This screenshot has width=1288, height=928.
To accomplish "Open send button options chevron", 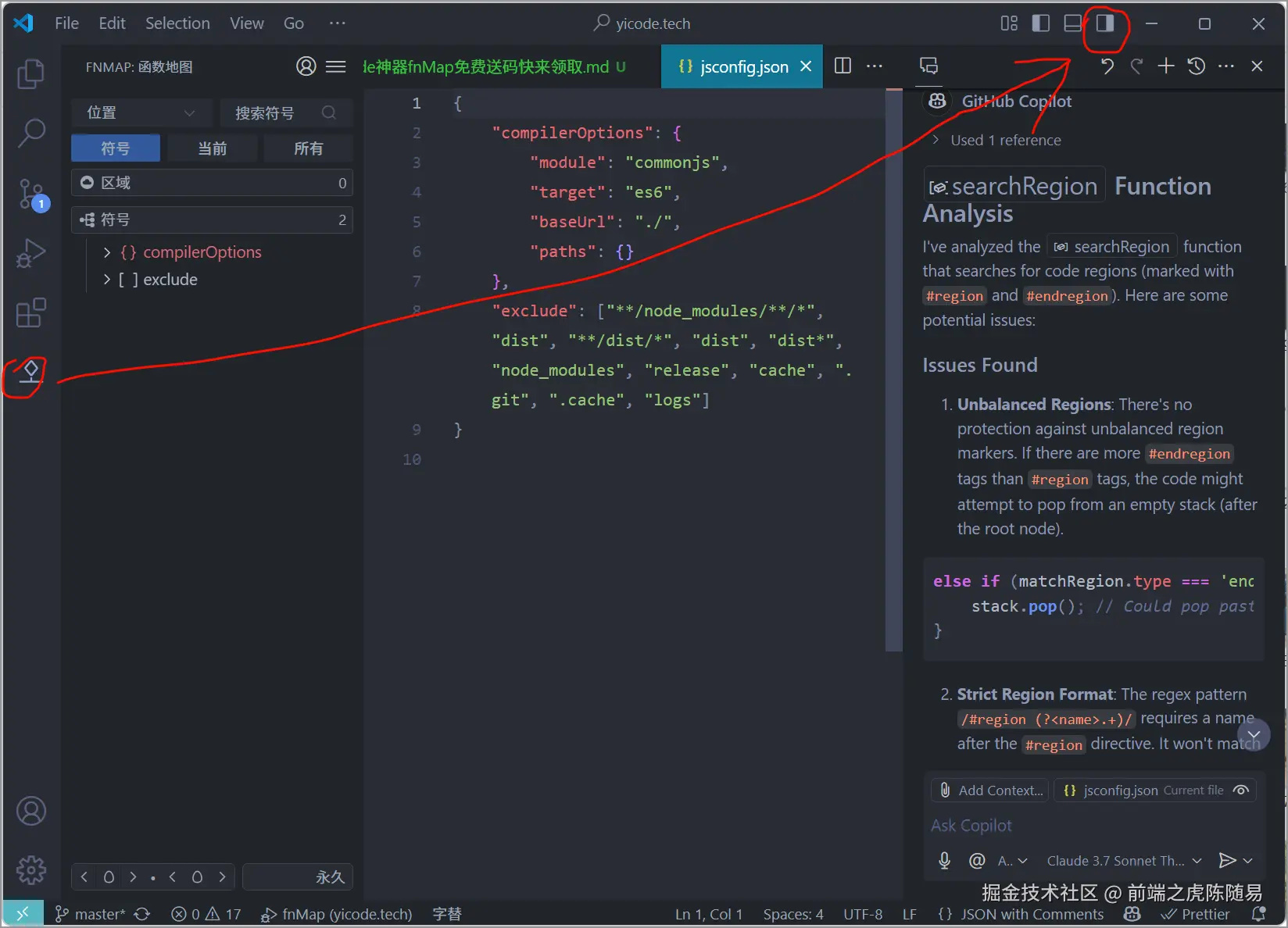I will [x=1248, y=861].
